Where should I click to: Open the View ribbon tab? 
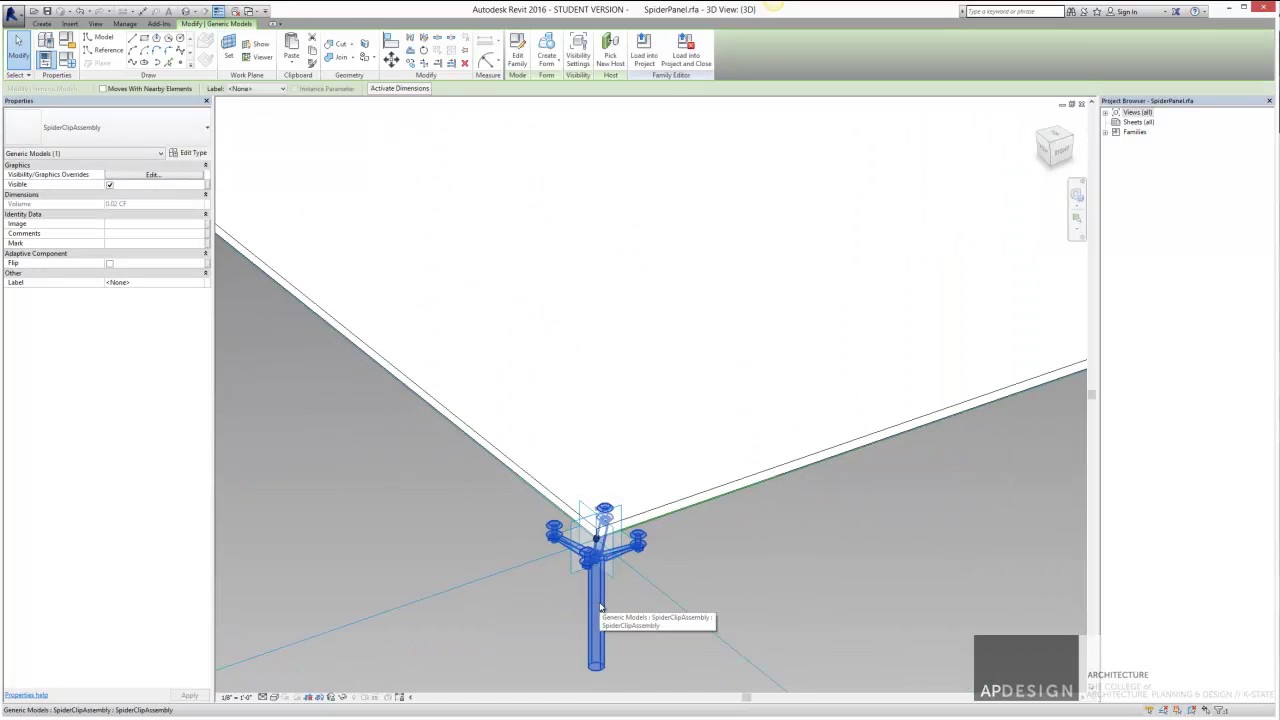[96, 24]
